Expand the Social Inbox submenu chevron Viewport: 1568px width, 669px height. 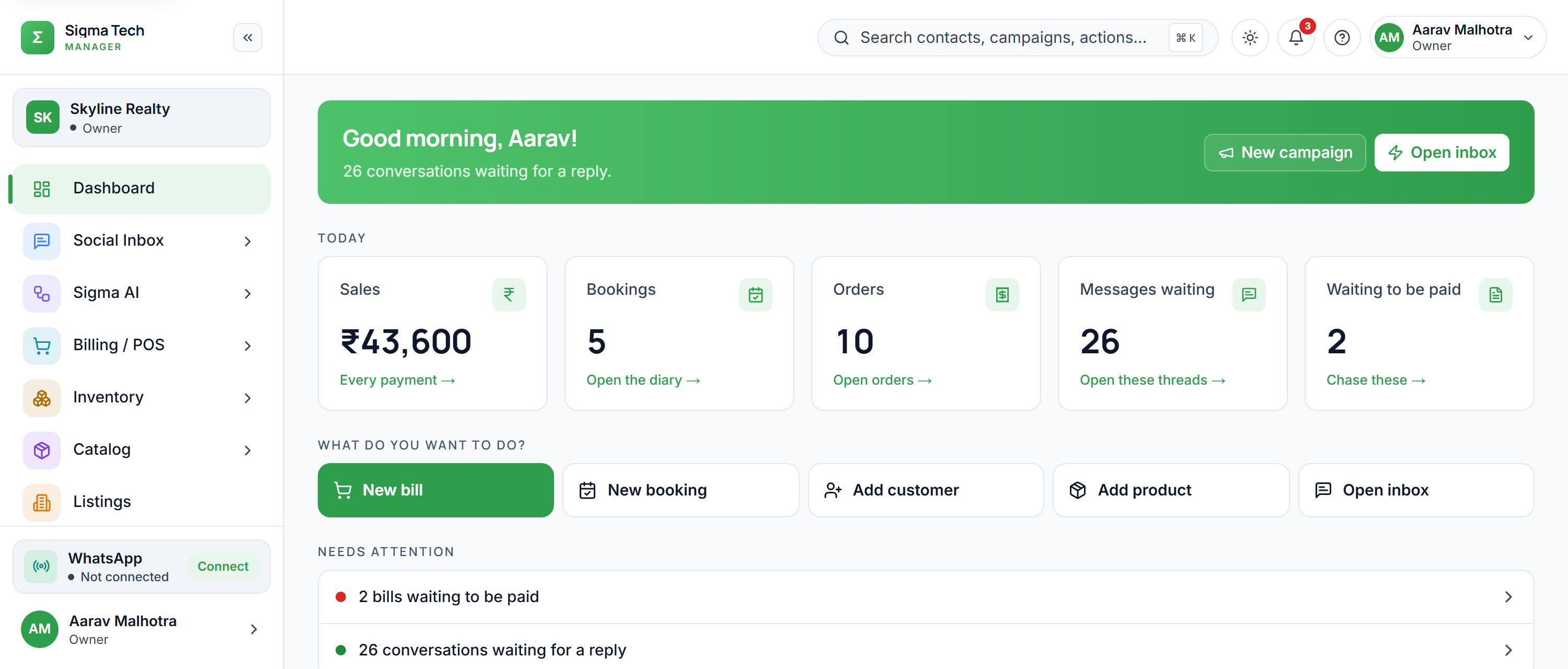(x=247, y=241)
